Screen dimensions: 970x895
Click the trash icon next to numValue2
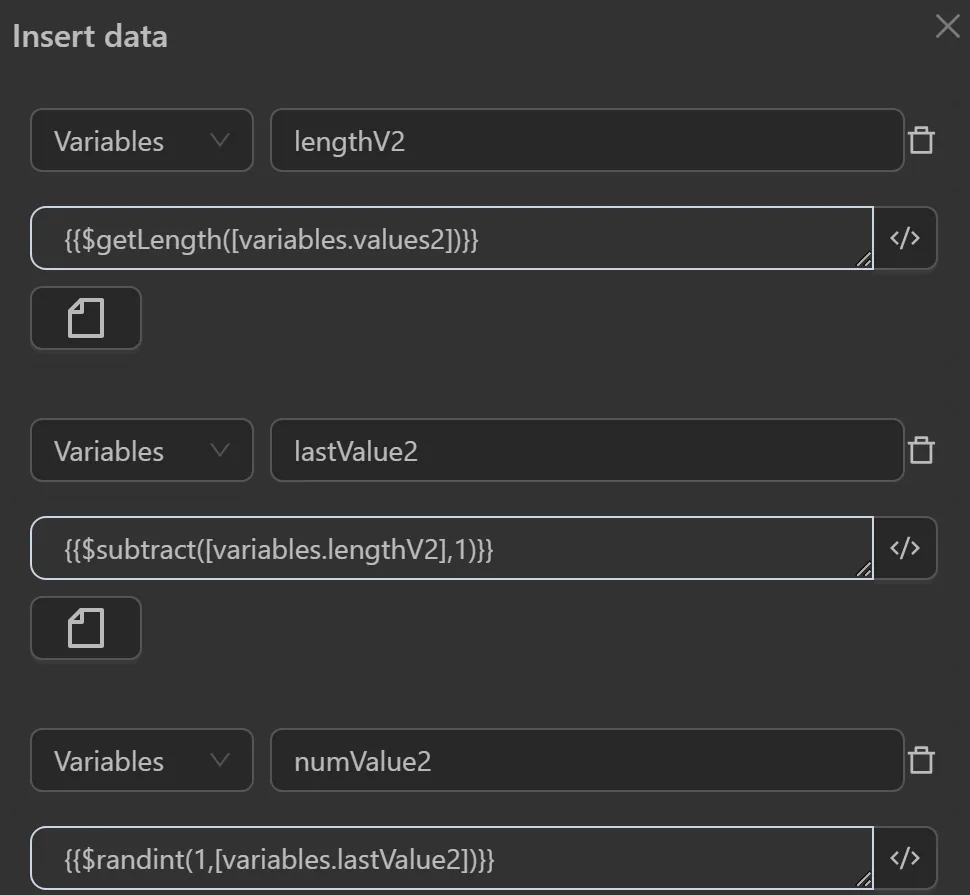921,760
